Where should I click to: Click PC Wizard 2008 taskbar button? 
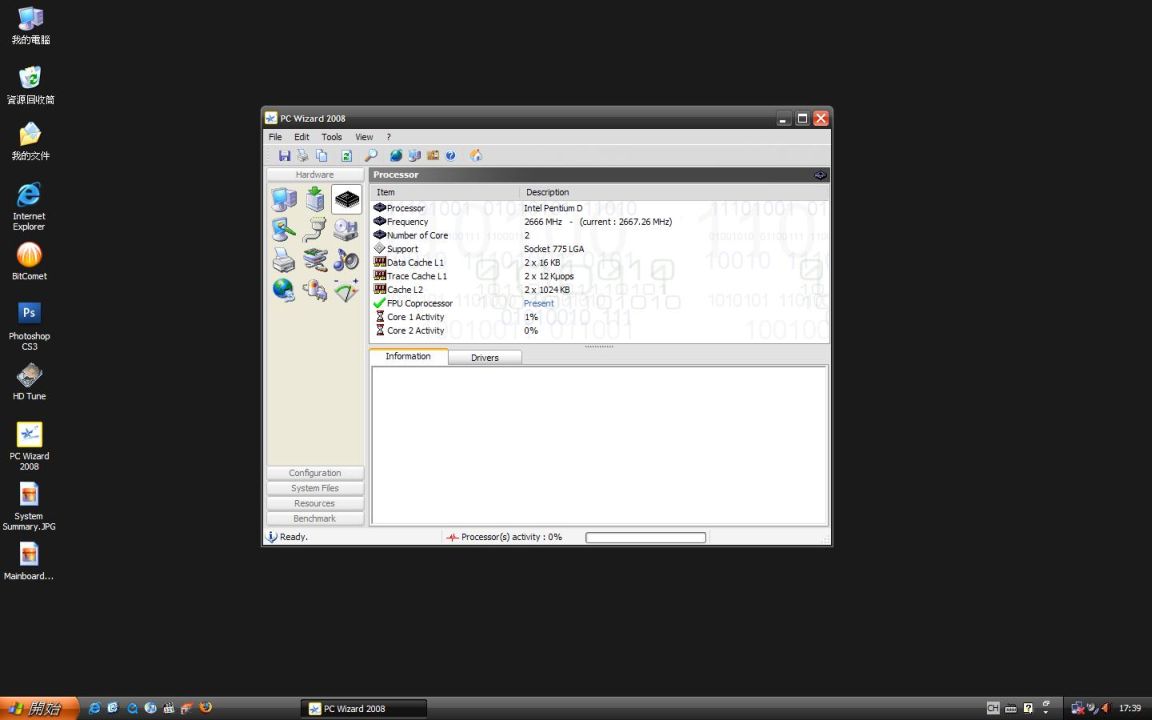pos(364,709)
